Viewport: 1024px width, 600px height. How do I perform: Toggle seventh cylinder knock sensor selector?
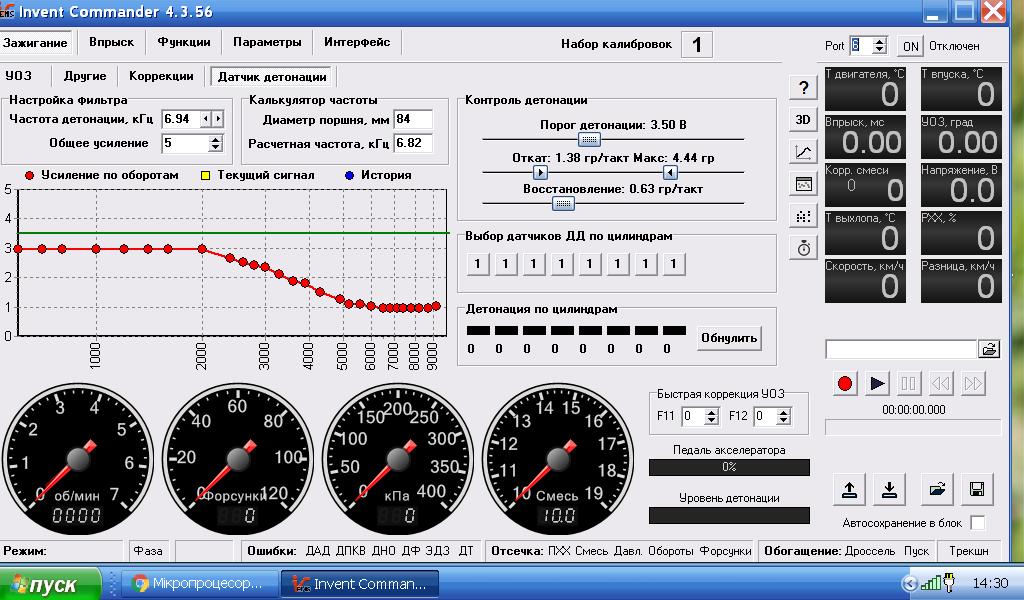point(645,264)
